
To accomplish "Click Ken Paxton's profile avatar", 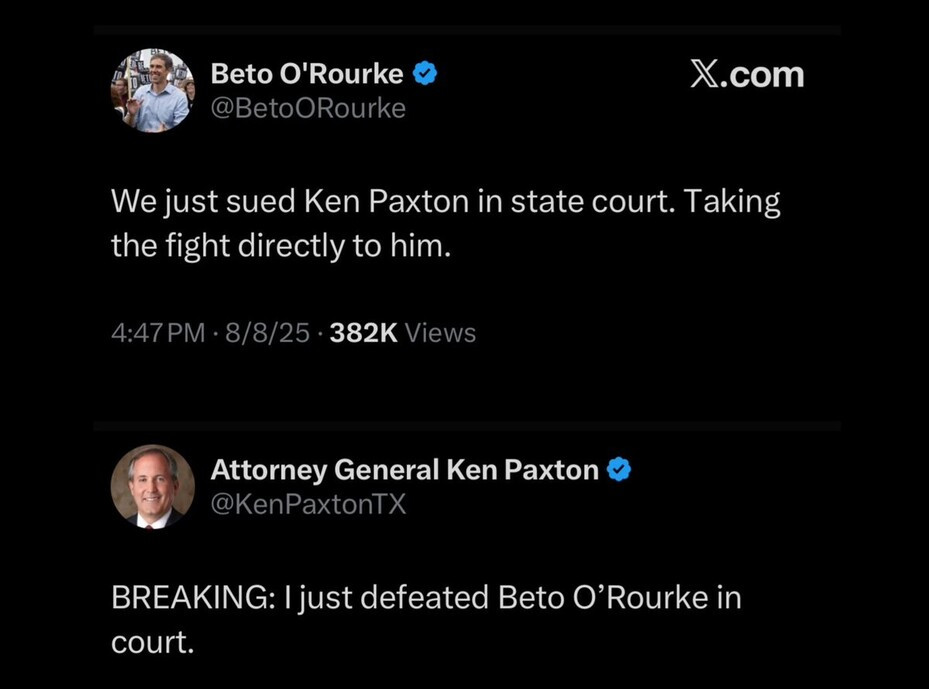I will coord(152,486).
